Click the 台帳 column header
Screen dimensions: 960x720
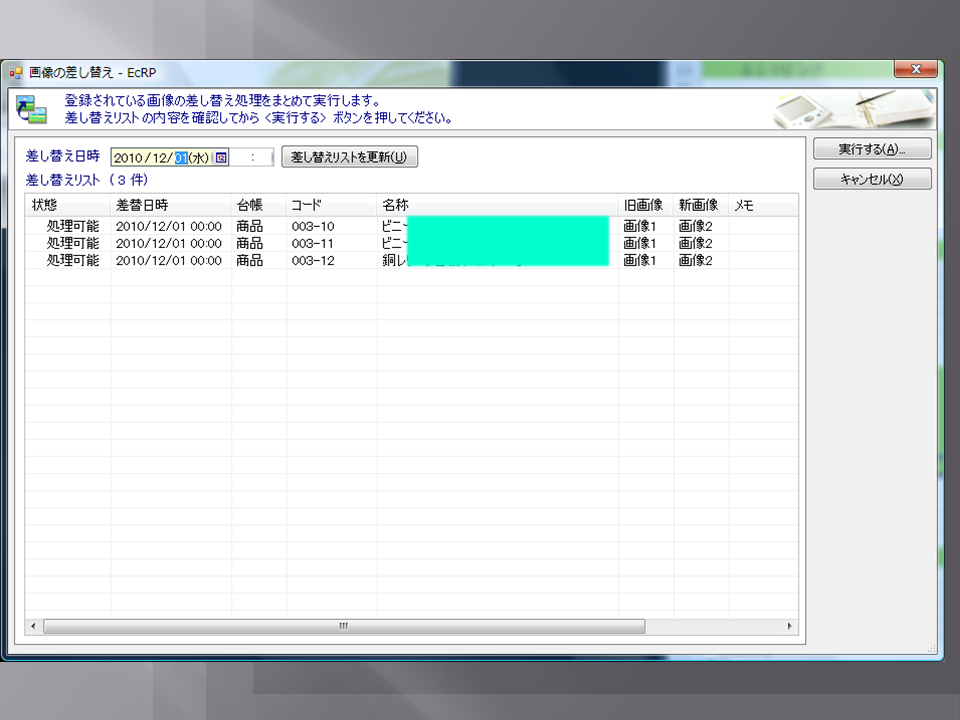pyautogui.click(x=258, y=205)
